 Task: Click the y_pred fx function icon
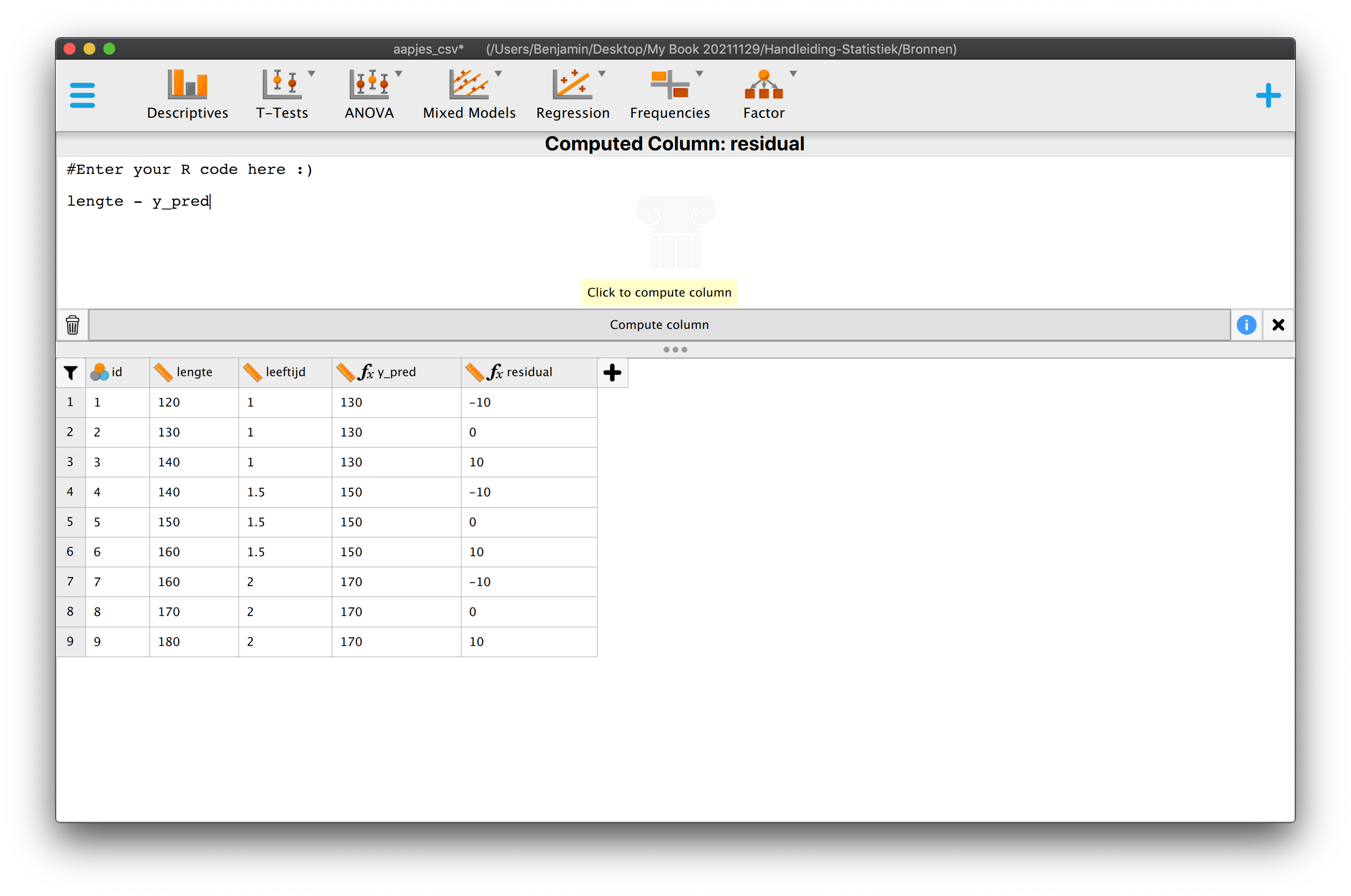coord(366,372)
